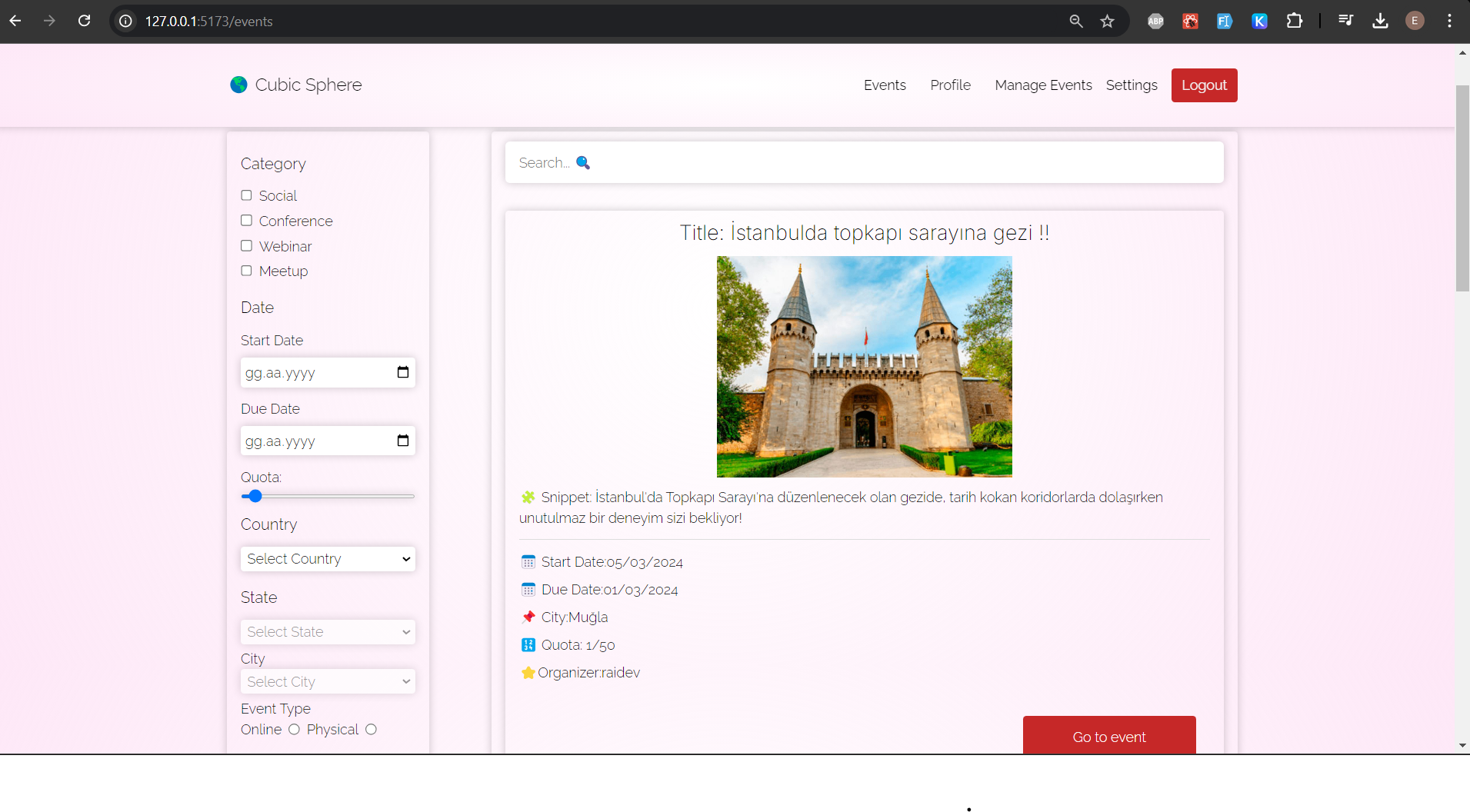Click the magnifier icon in search bar
Screen dimensions: 1470x812
pos(583,163)
